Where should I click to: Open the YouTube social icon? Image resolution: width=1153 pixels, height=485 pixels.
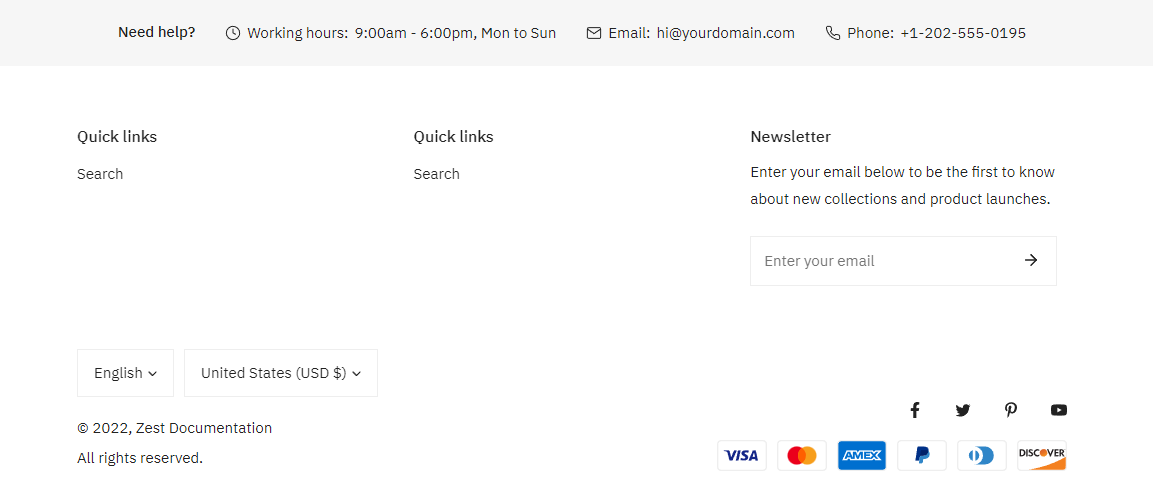pos(1059,410)
